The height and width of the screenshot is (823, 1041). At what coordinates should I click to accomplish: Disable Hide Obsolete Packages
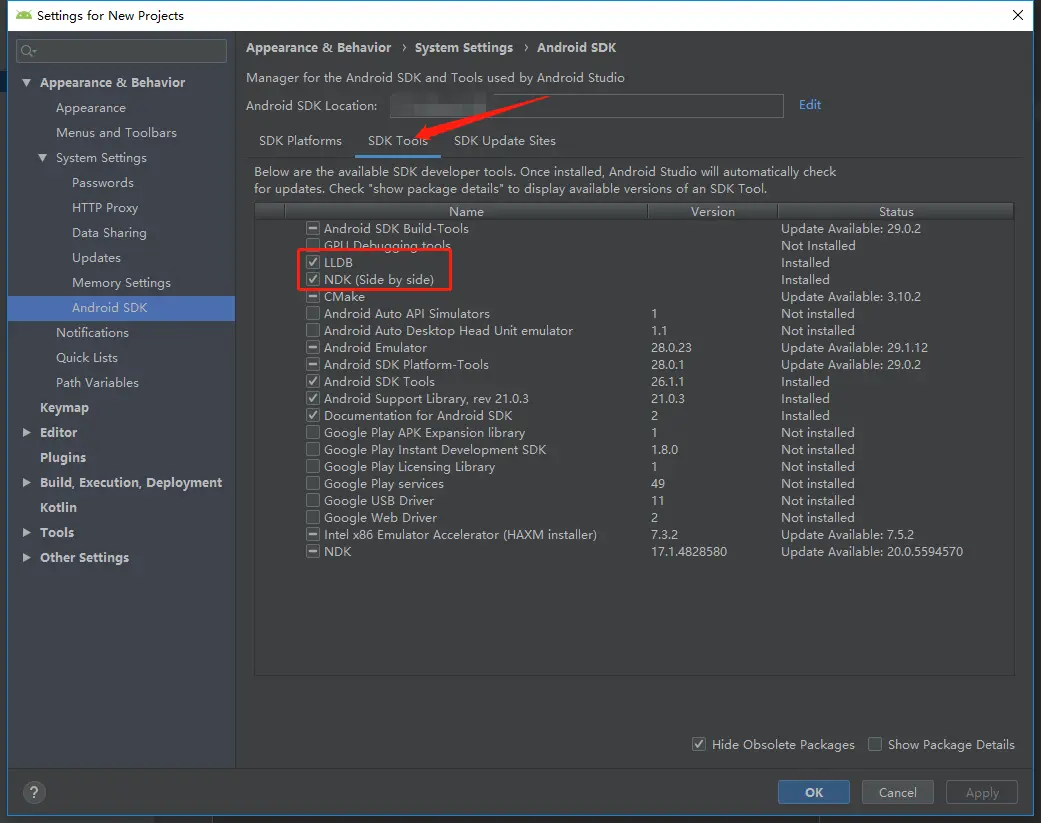698,744
